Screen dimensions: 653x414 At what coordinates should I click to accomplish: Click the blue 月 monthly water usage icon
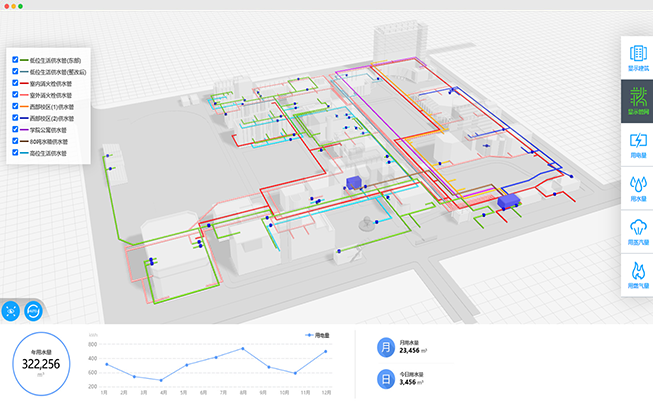coord(385,347)
